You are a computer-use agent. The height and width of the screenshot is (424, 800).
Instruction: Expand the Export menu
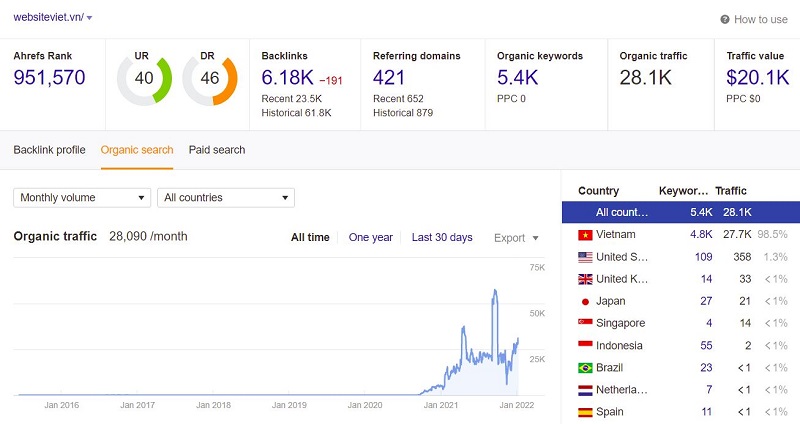pos(516,238)
